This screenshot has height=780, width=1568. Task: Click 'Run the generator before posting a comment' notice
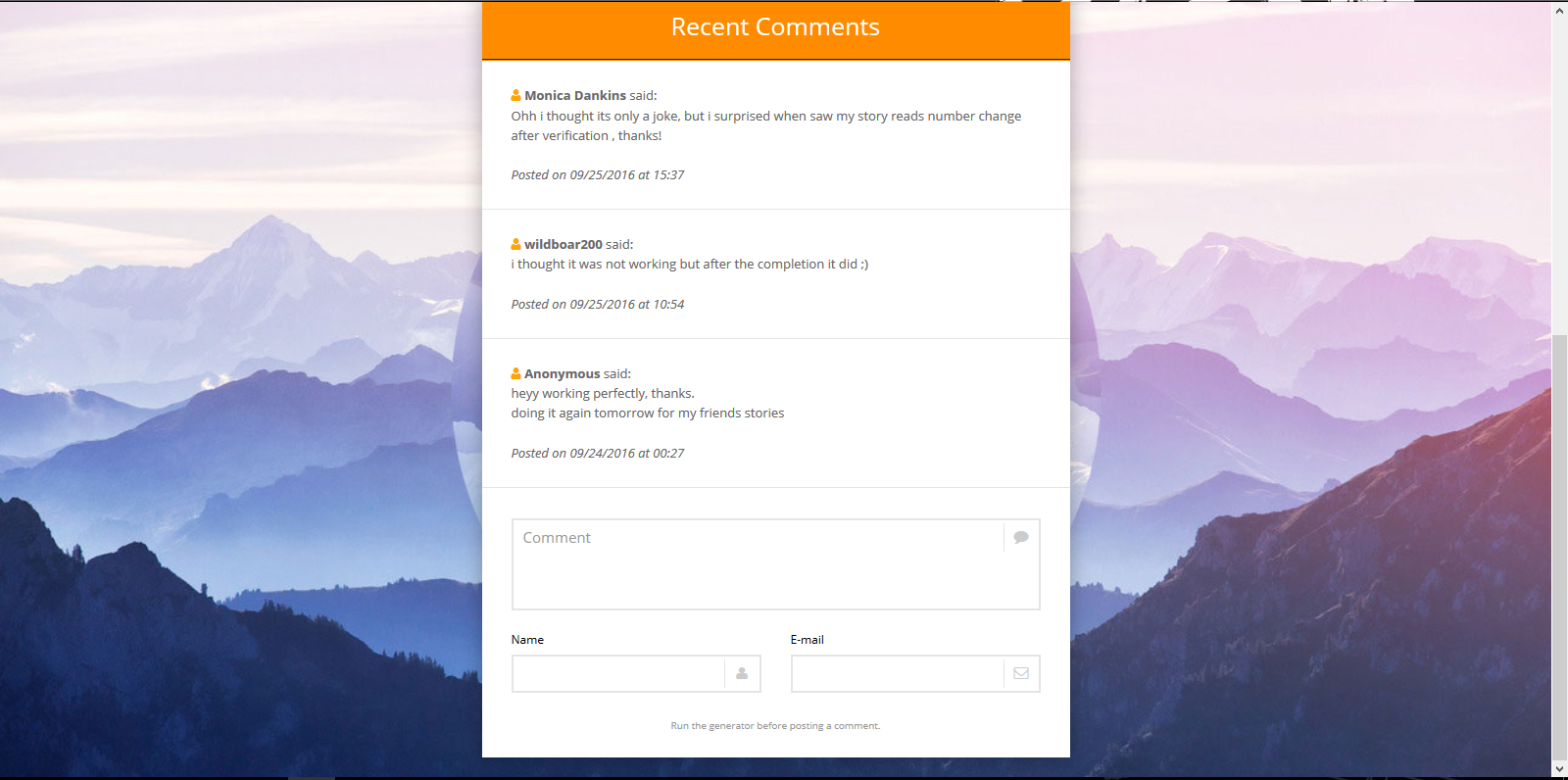click(x=775, y=726)
